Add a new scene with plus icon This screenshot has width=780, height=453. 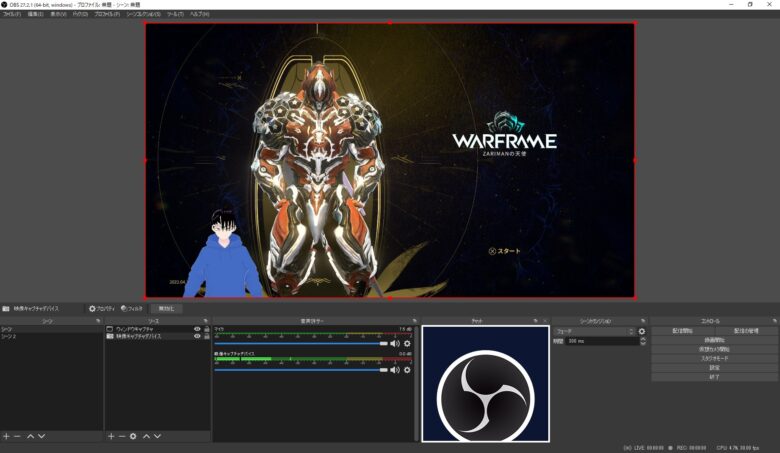click(6, 436)
